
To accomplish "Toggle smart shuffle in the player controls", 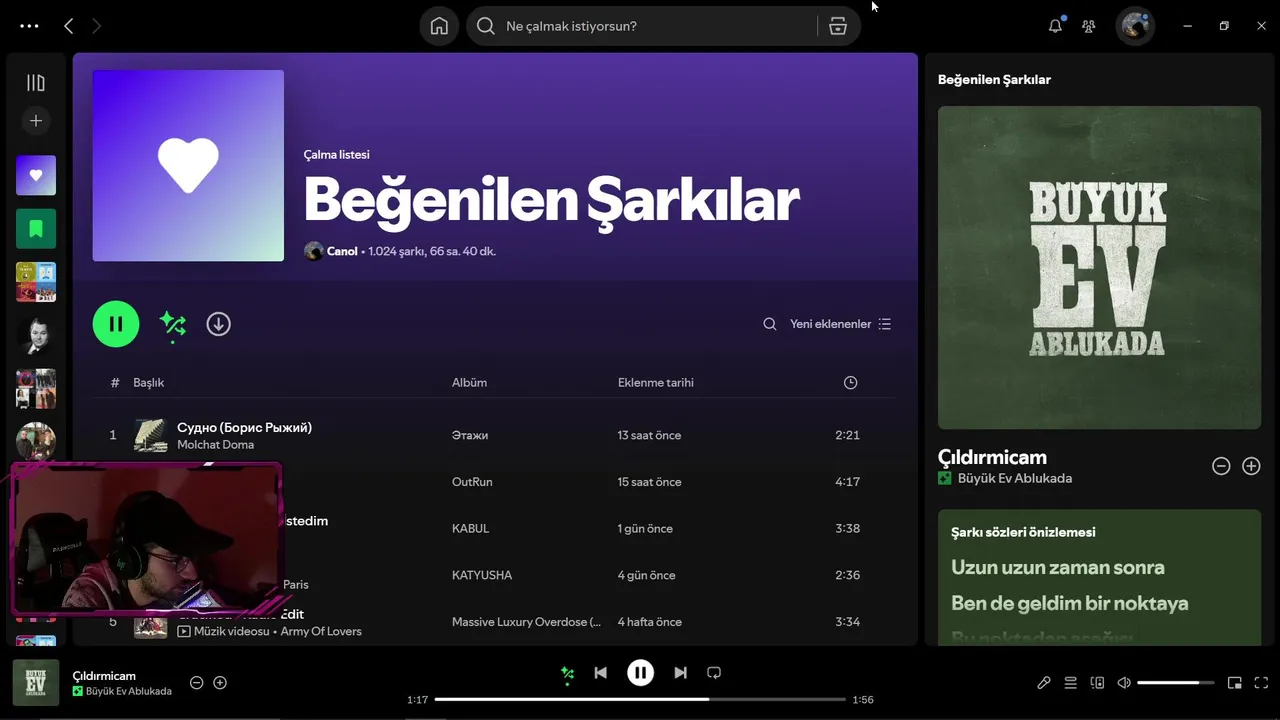I will click(567, 674).
